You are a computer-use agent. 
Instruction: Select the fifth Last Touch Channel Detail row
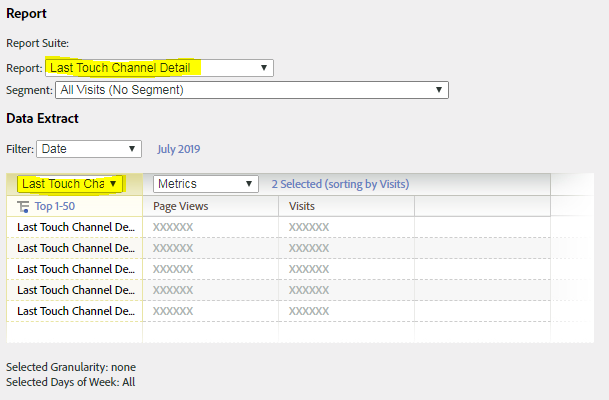click(x=76, y=311)
